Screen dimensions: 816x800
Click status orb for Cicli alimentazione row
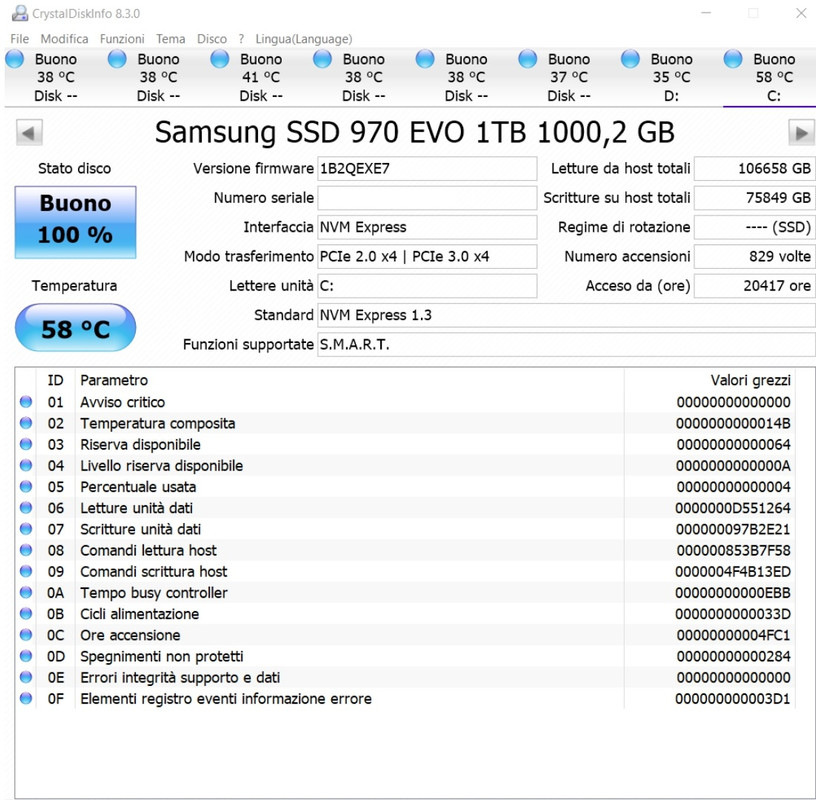26,614
